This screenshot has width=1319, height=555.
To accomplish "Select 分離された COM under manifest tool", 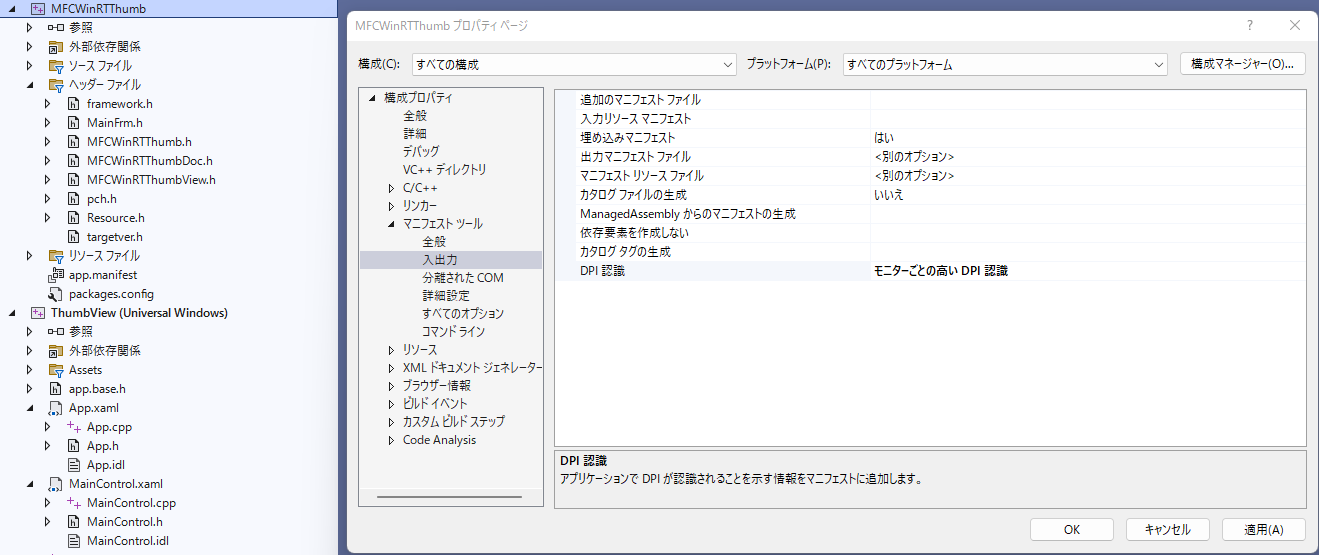I will point(463,278).
